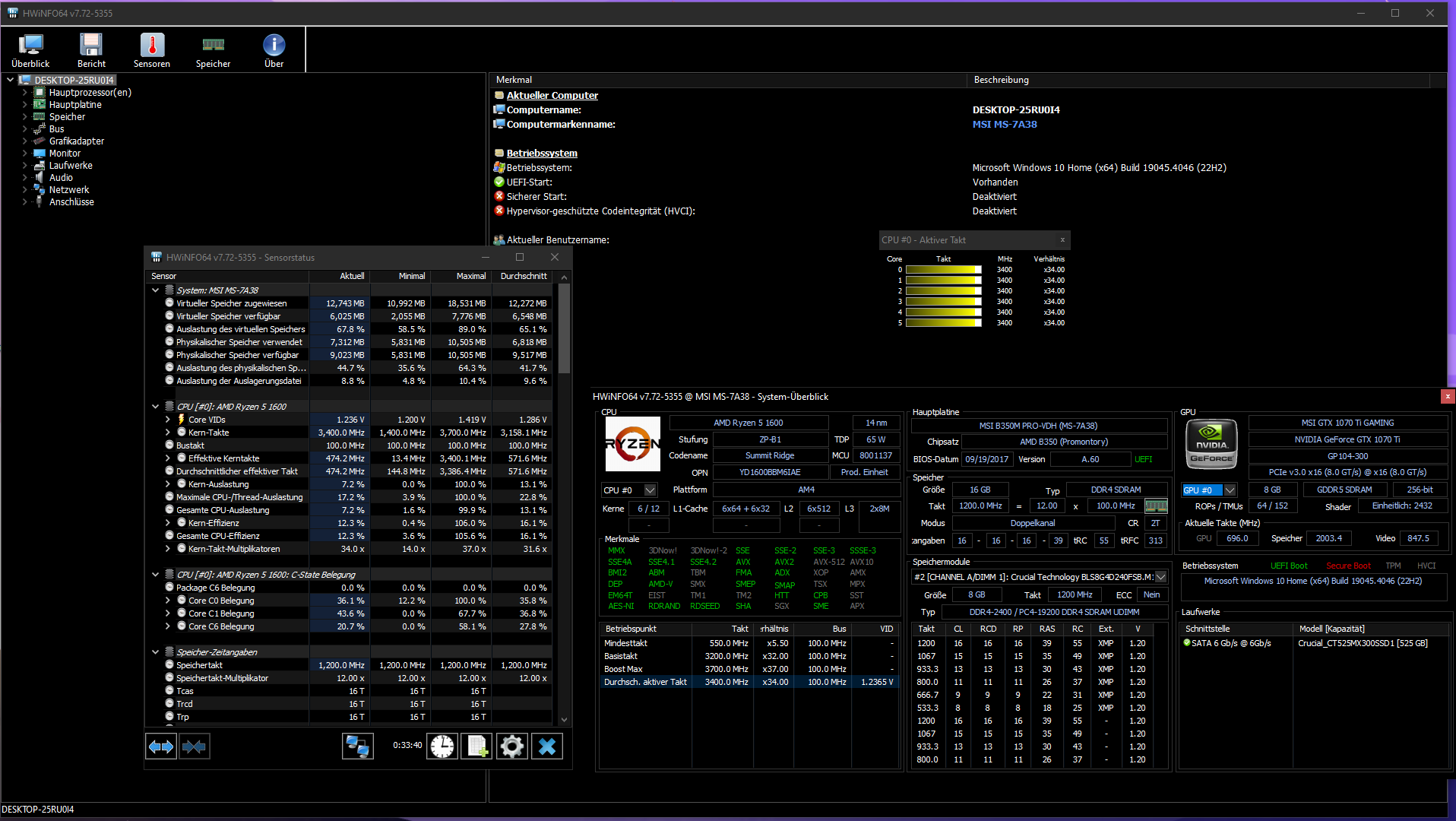Click the sensor icon beside Speichertakt
This screenshot has width=1456, height=821.
[x=169, y=664]
